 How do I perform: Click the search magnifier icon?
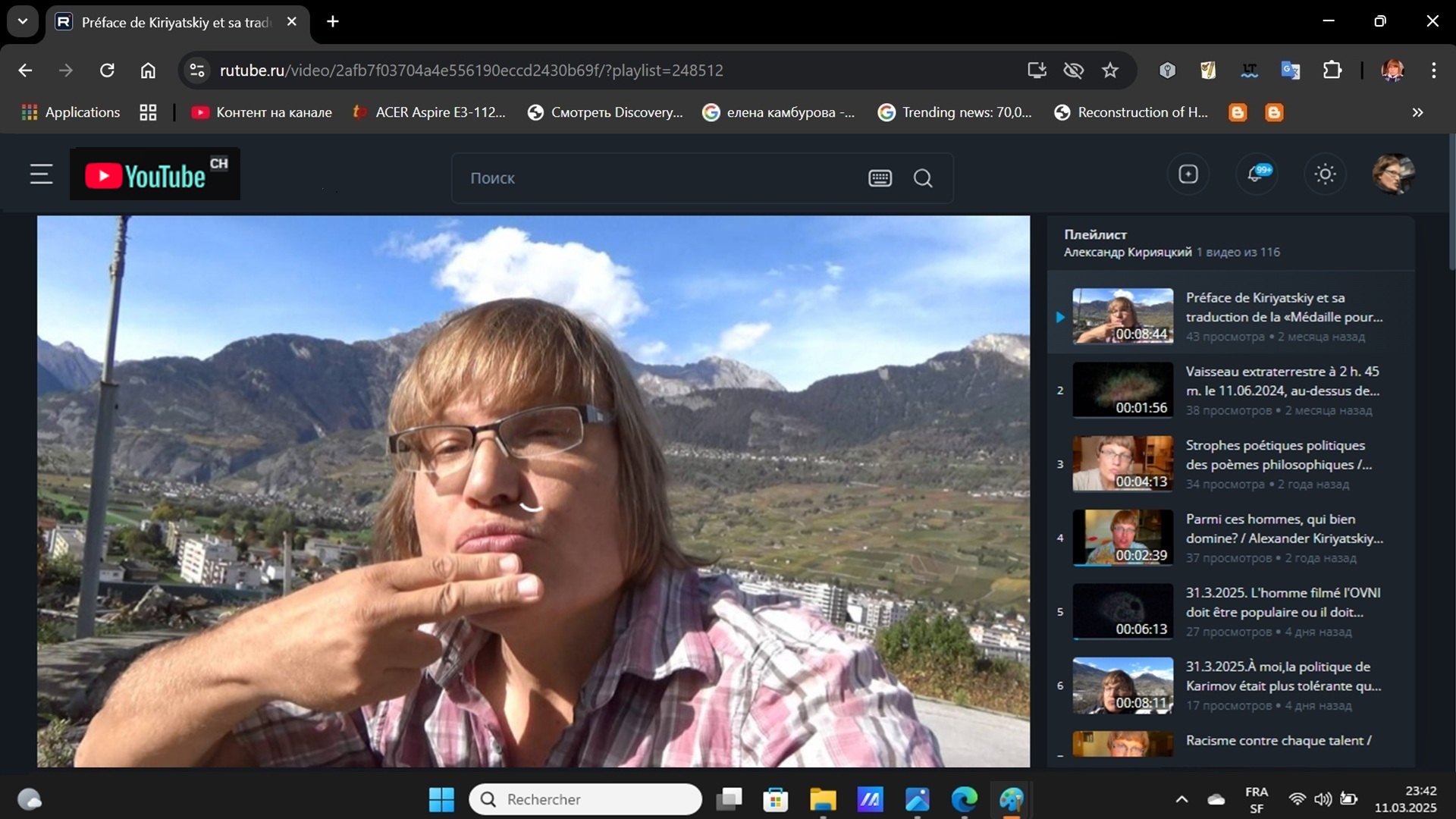point(923,178)
